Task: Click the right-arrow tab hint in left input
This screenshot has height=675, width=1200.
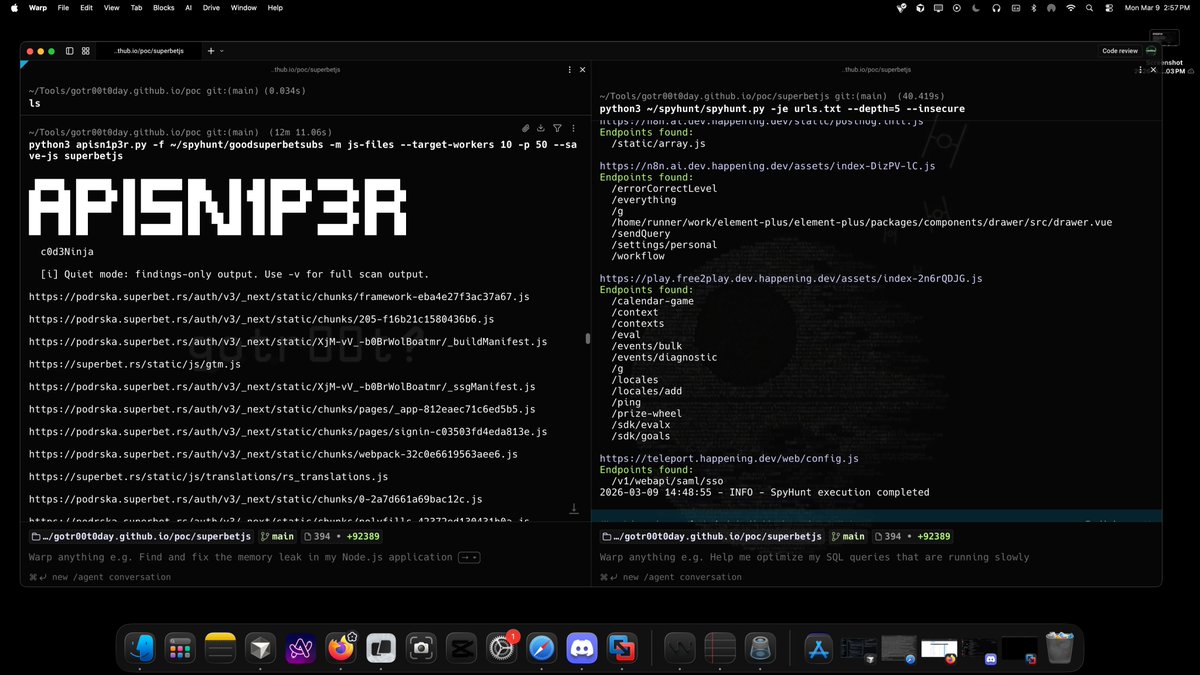Action: [469, 557]
